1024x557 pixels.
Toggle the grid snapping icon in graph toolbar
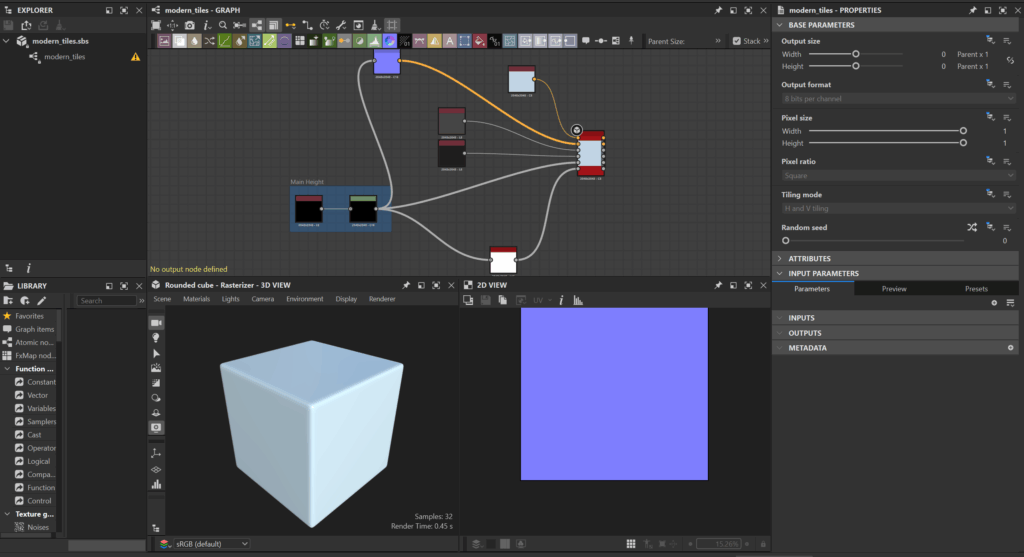392,25
